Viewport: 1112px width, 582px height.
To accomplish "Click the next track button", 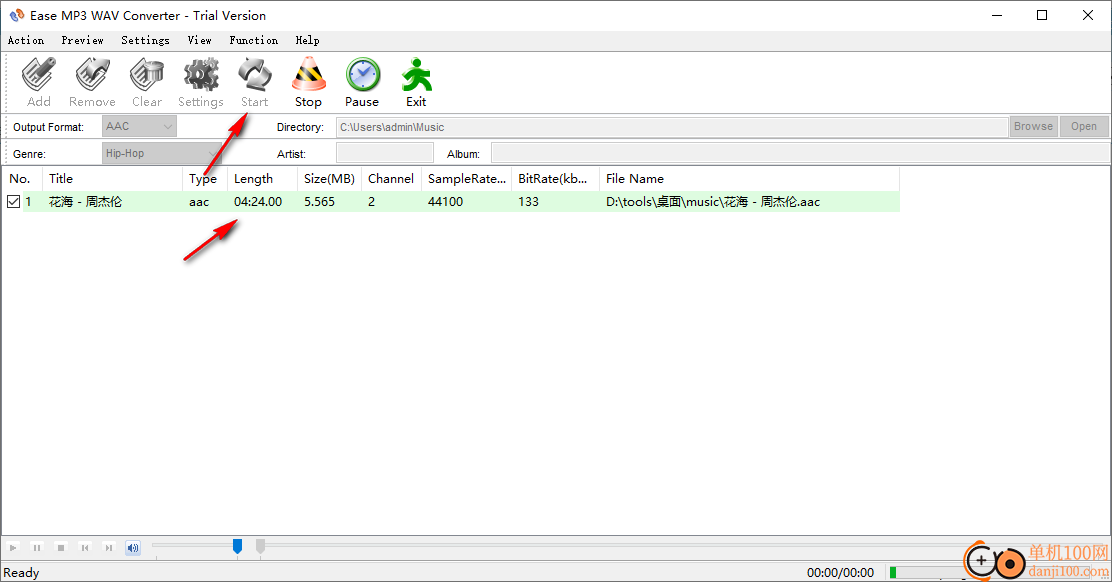I will pyautogui.click(x=109, y=547).
